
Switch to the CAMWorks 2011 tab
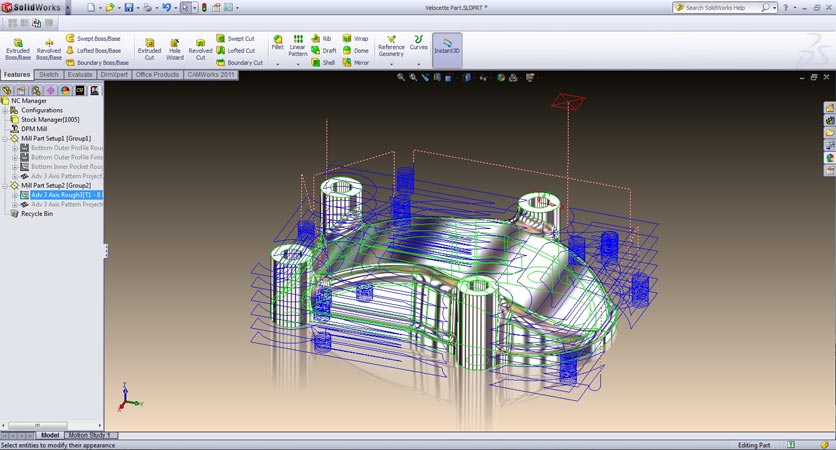coord(213,74)
